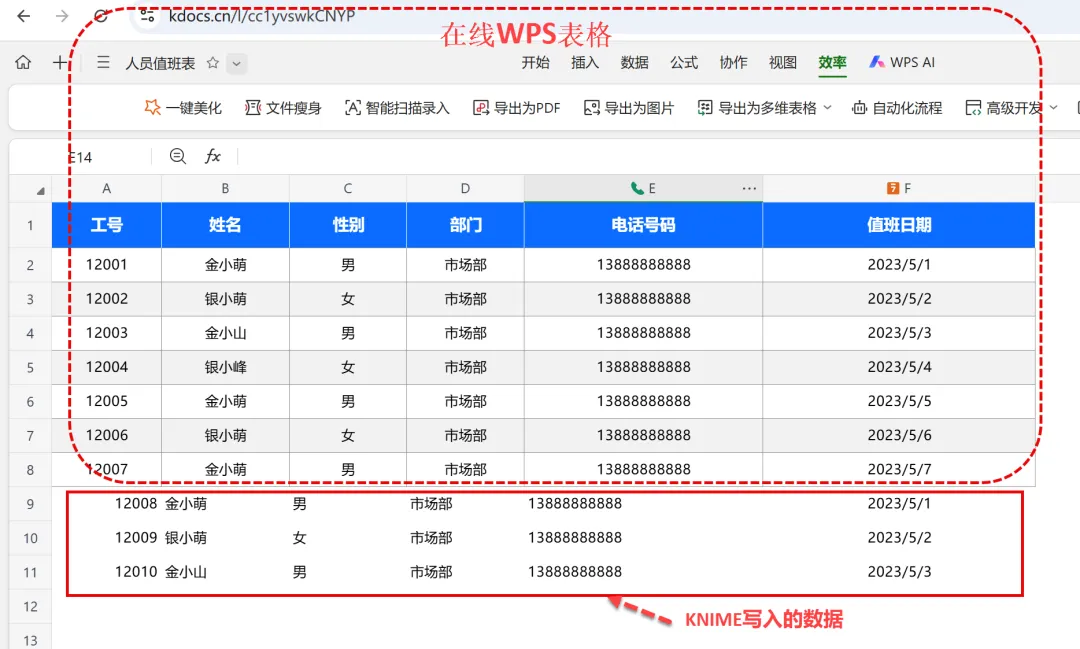Select the 电话号码 header cell
Viewport: 1080px width, 649px height.
pos(643,225)
